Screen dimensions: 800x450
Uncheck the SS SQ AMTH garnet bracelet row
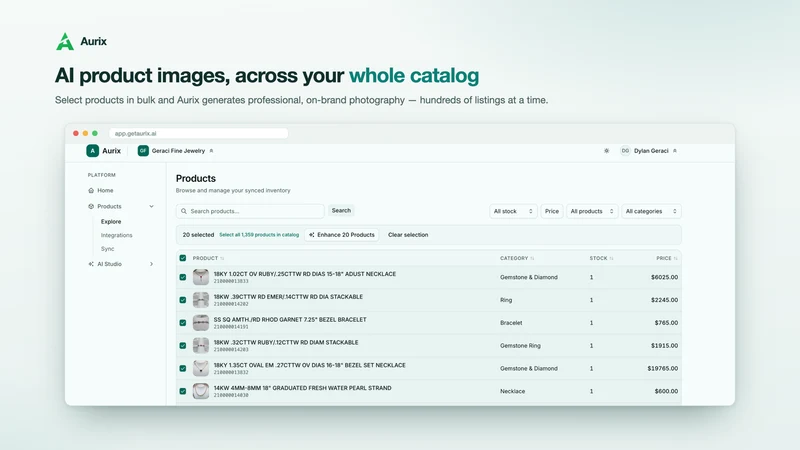point(183,322)
